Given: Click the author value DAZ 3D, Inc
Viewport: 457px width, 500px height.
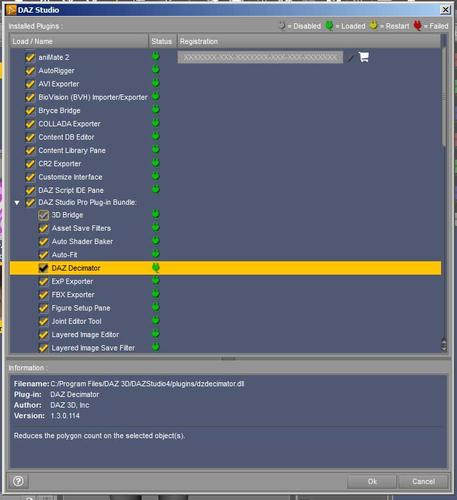Looking at the screenshot, I should click(x=70, y=405).
